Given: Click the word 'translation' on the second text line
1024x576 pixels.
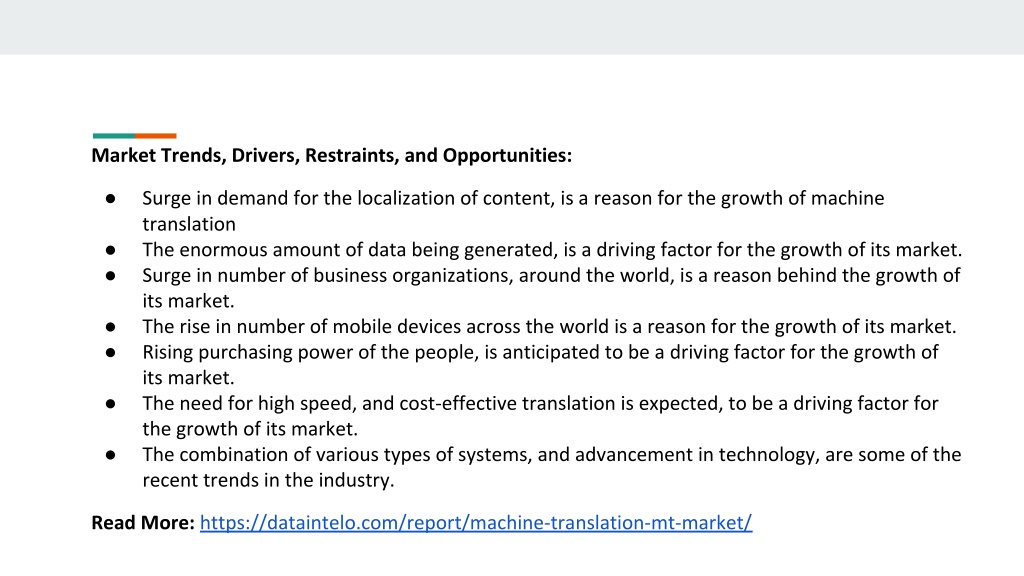Looking at the screenshot, I should (189, 225).
